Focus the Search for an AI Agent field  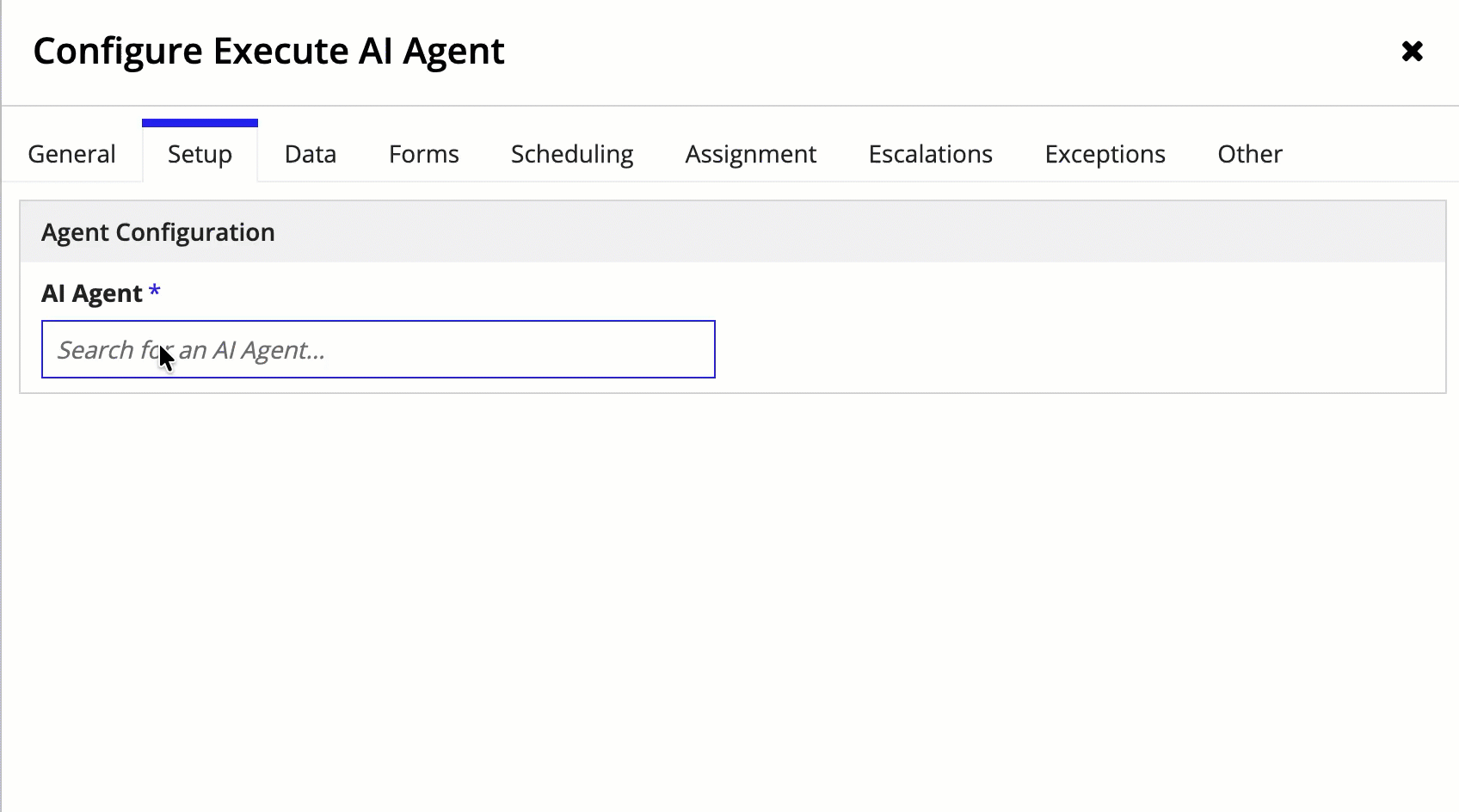click(x=379, y=349)
